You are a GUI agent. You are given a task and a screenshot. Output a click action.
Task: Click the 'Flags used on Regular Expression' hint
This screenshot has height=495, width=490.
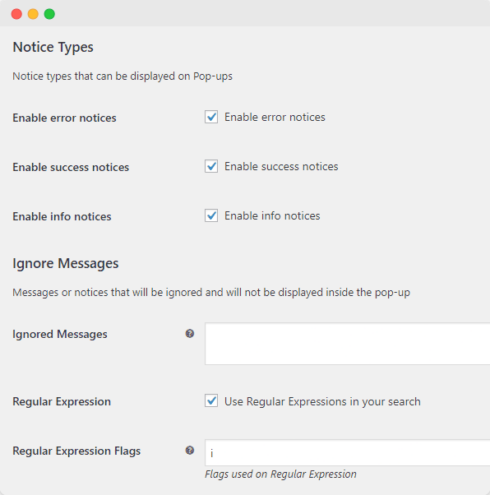[x=281, y=474]
